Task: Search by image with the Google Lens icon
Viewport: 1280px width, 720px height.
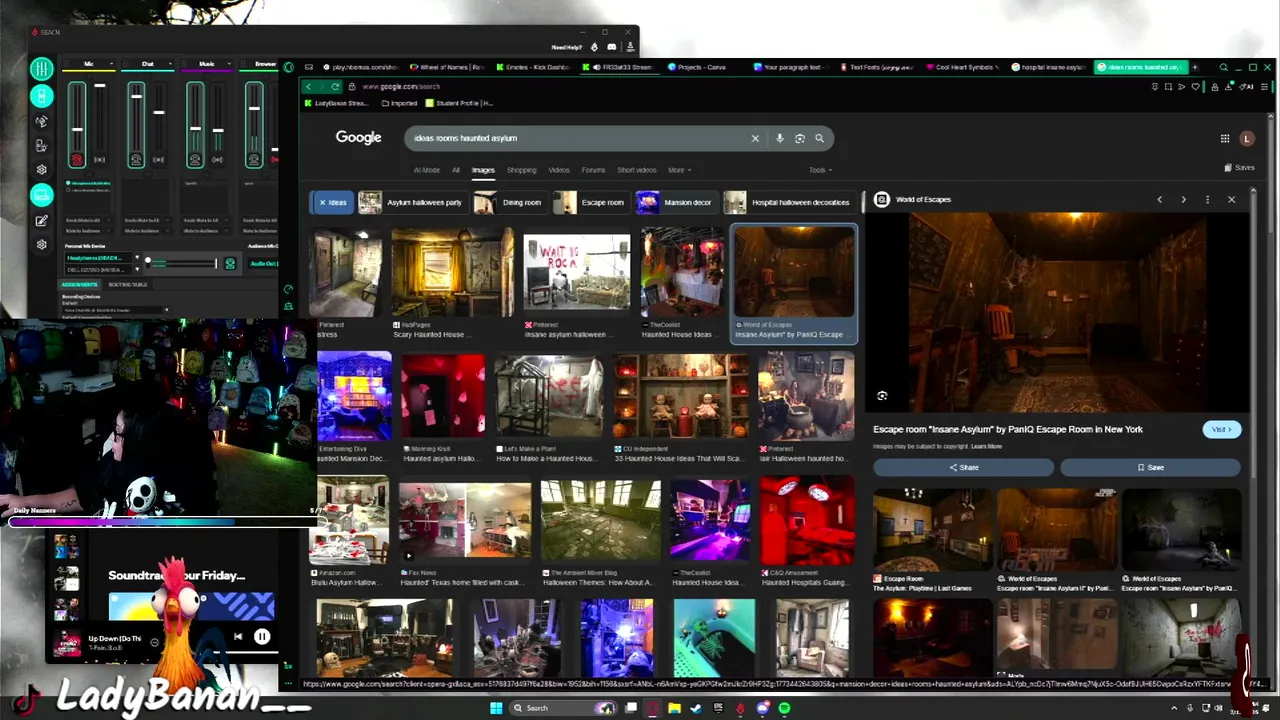Action: [x=799, y=138]
